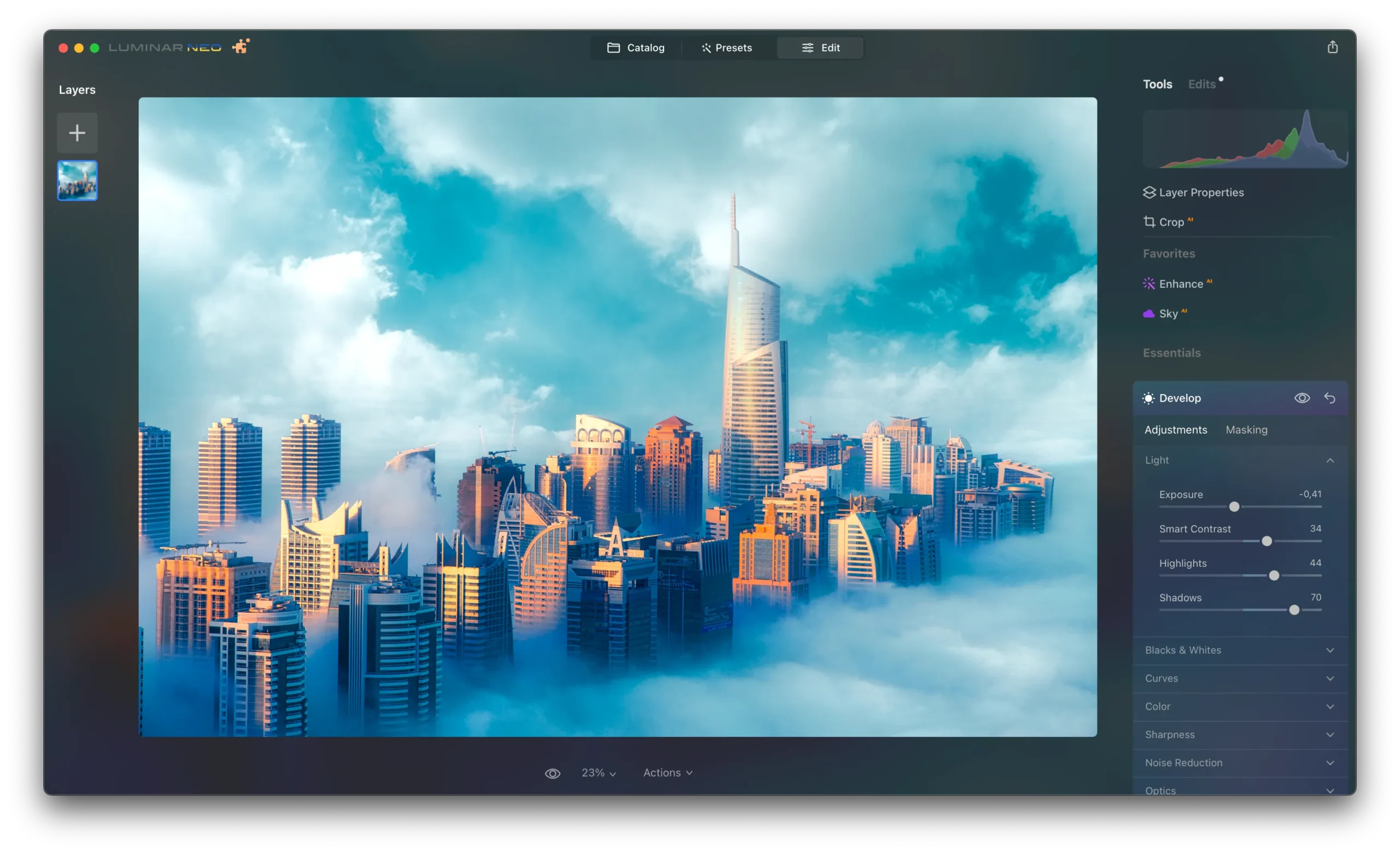Reset Develop adjustments with the undo arrow
This screenshot has height=853, width=1400.
1330,398
